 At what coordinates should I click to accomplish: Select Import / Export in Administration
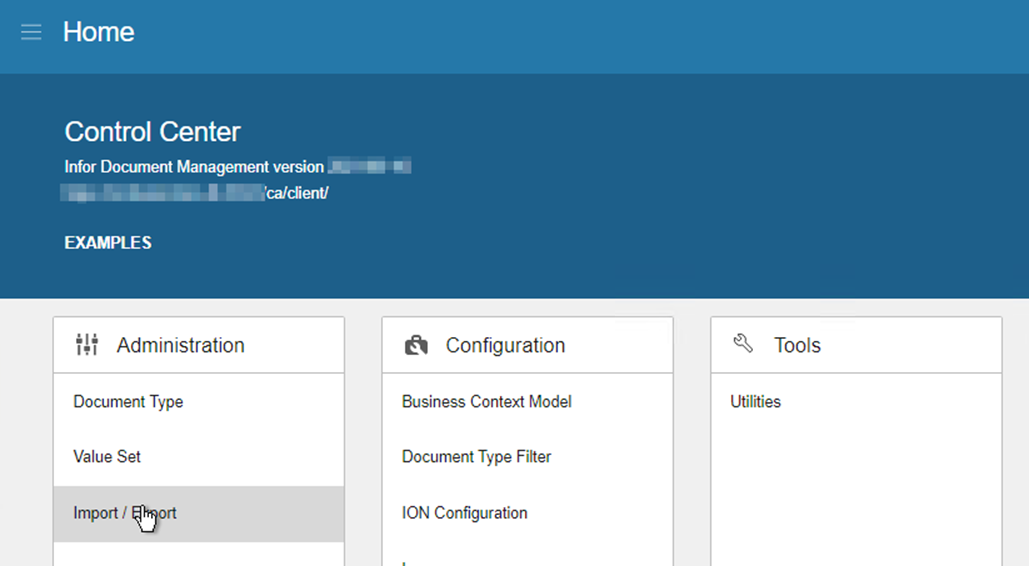click(125, 513)
